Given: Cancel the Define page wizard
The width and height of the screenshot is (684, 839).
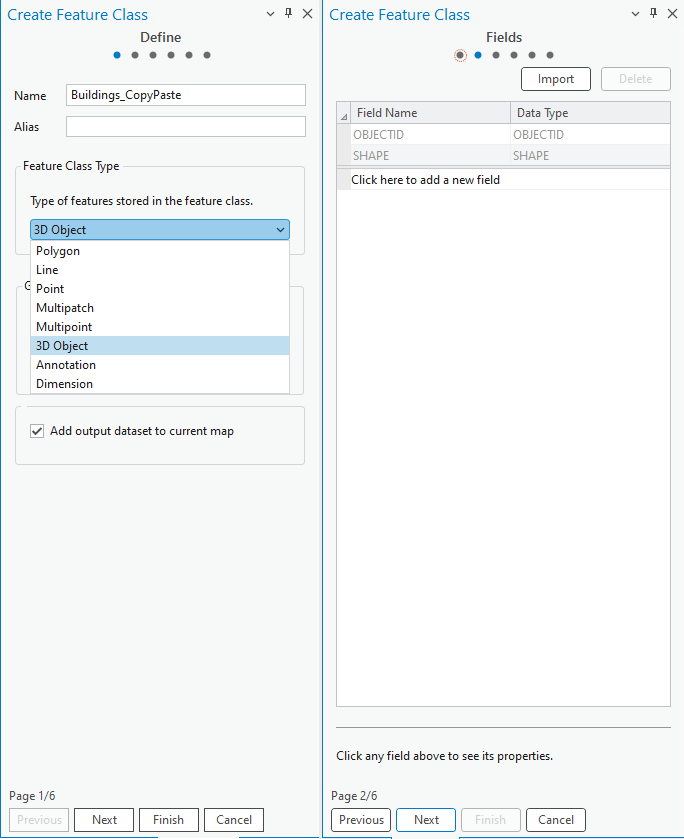Looking at the screenshot, I should pyautogui.click(x=234, y=820).
